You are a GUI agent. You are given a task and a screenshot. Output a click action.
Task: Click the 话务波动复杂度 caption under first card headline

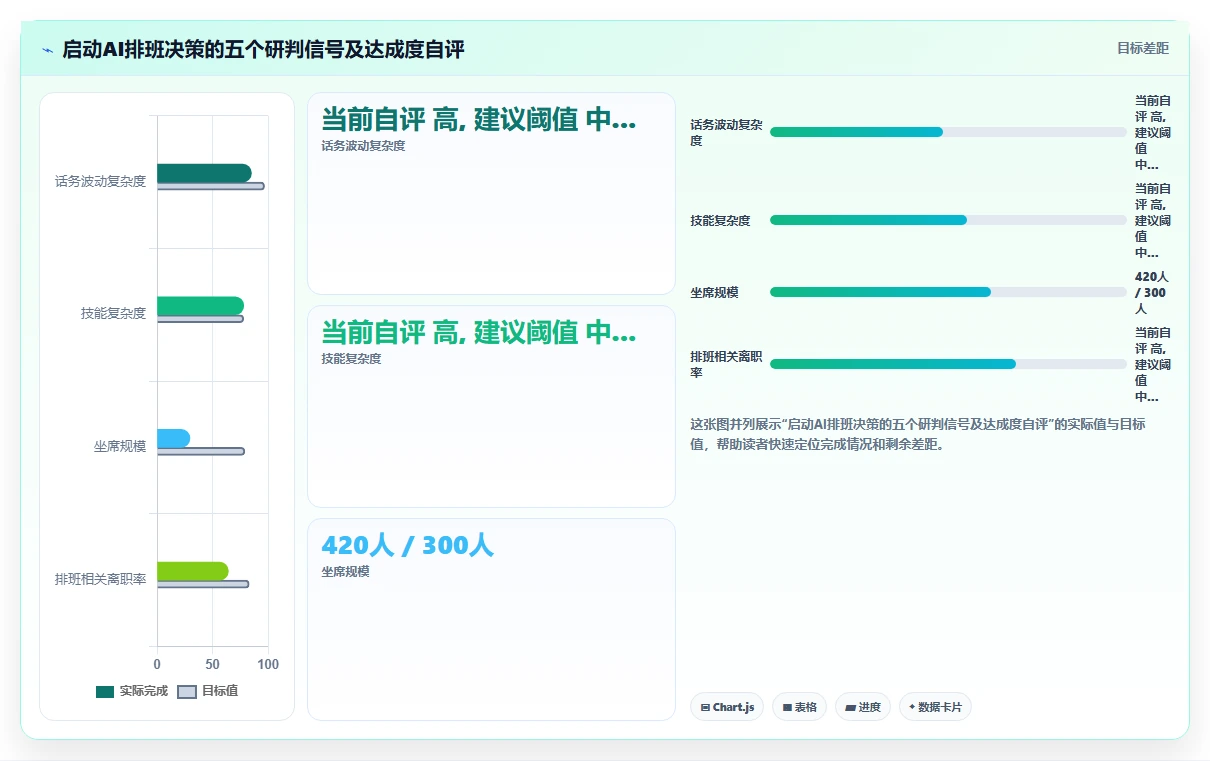[x=363, y=146]
